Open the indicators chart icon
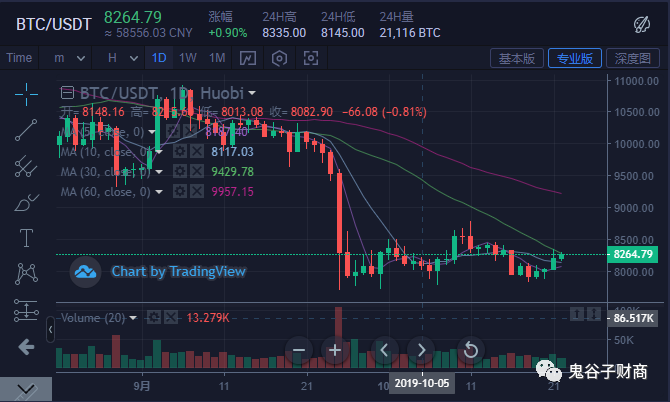 [248, 58]
